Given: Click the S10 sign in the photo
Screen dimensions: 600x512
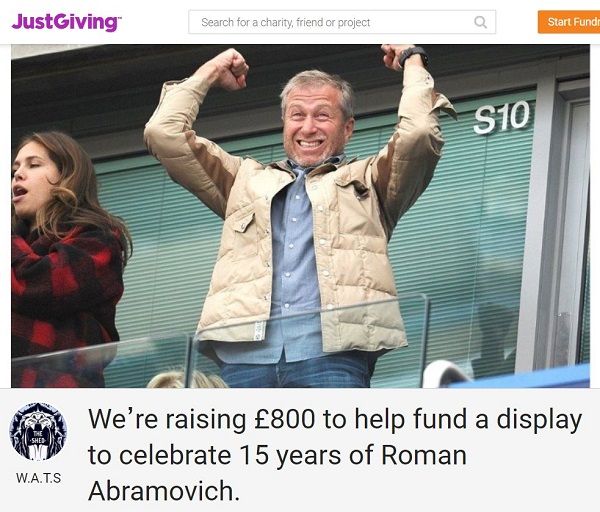Looking at the screenshot, I should click(502, 117).
